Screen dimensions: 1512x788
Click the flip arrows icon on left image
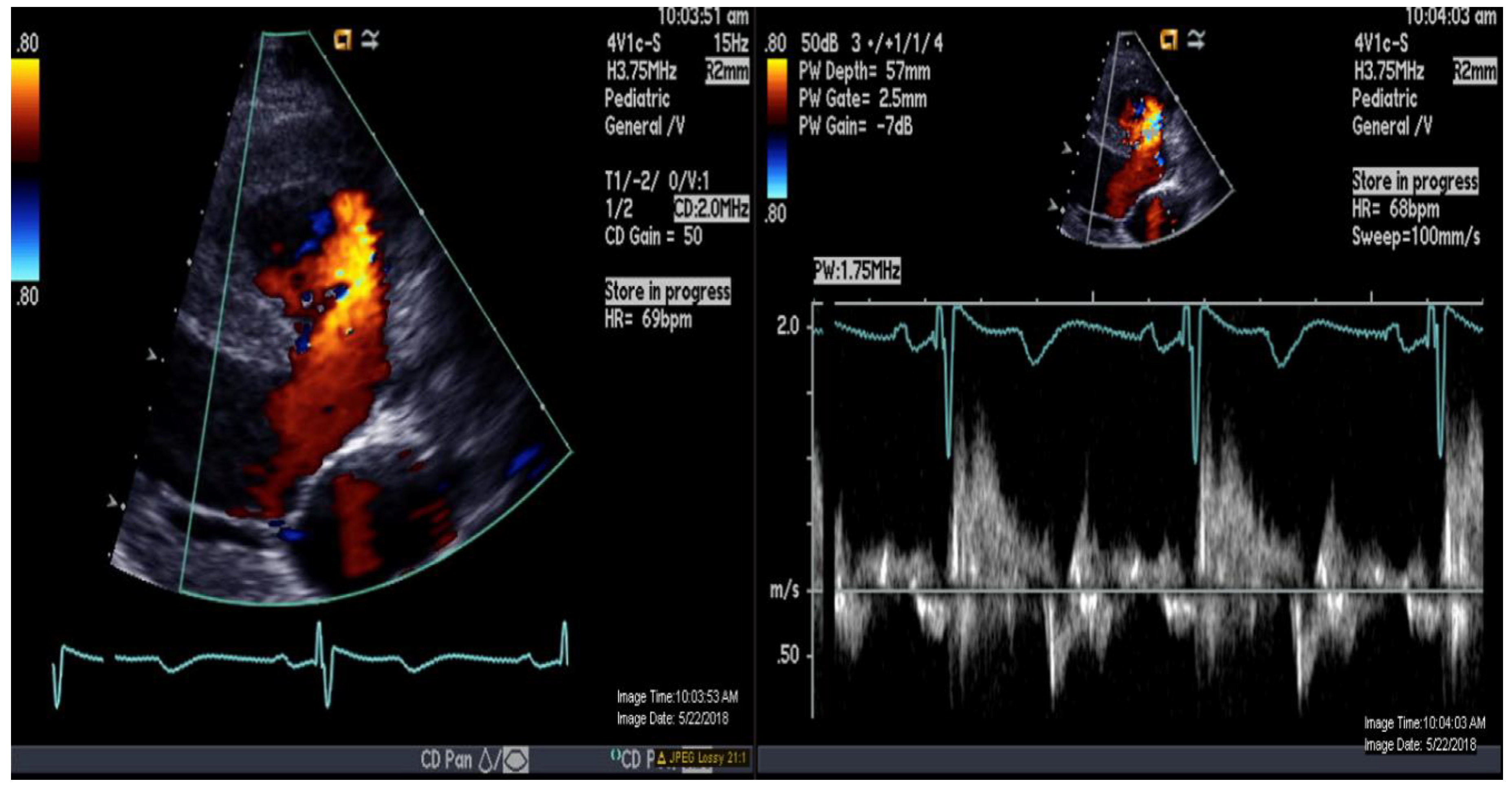370,40
